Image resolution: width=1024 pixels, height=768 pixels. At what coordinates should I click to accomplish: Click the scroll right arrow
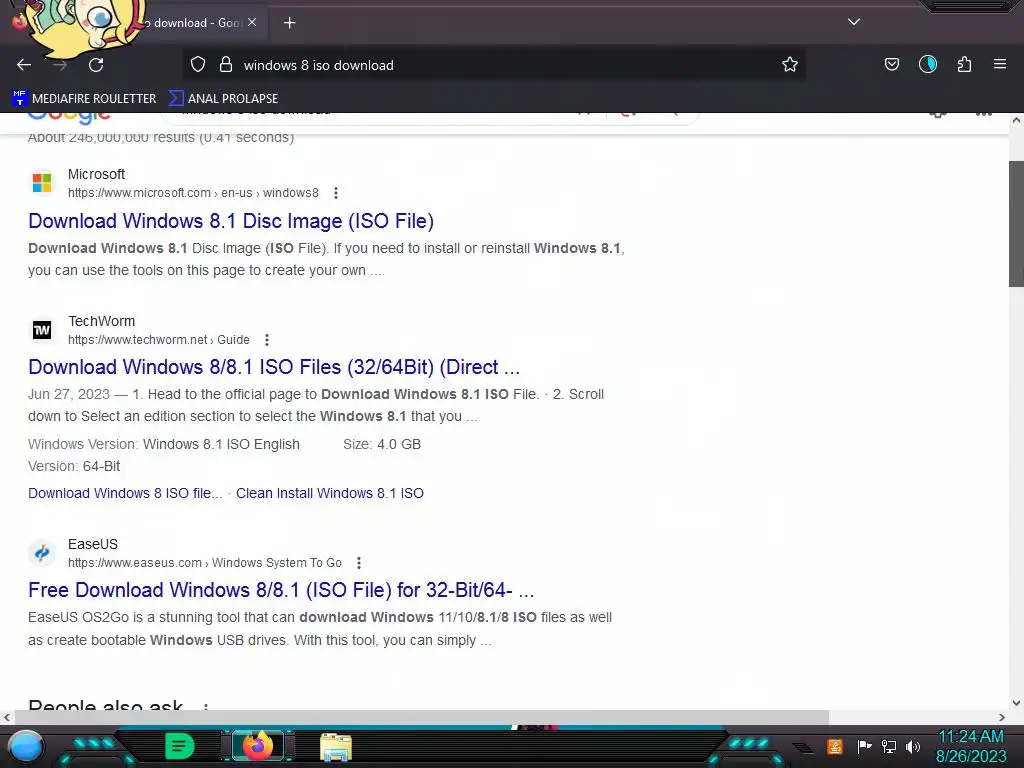[1001, 717]
